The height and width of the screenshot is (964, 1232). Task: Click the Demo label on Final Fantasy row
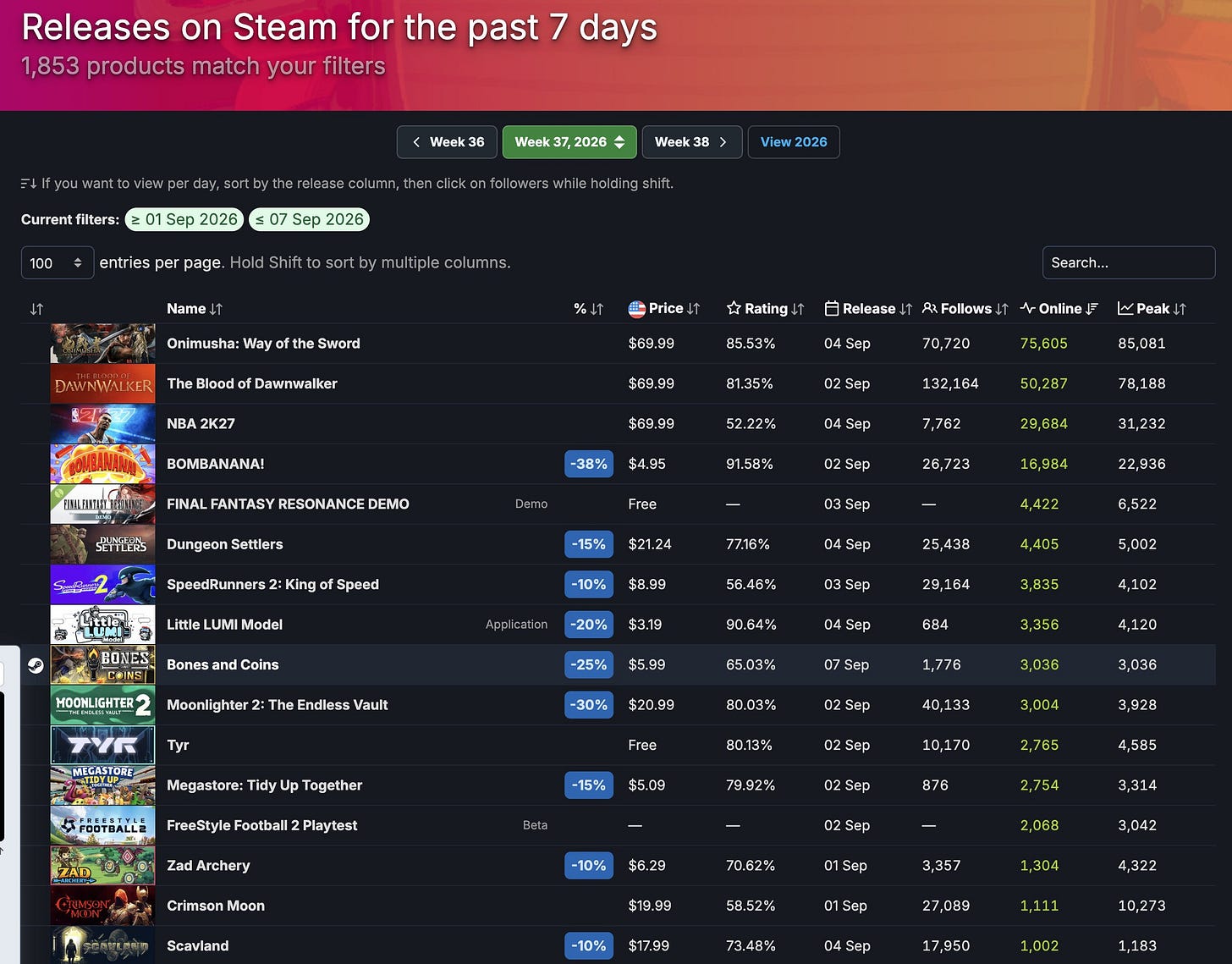click(531, 504)
